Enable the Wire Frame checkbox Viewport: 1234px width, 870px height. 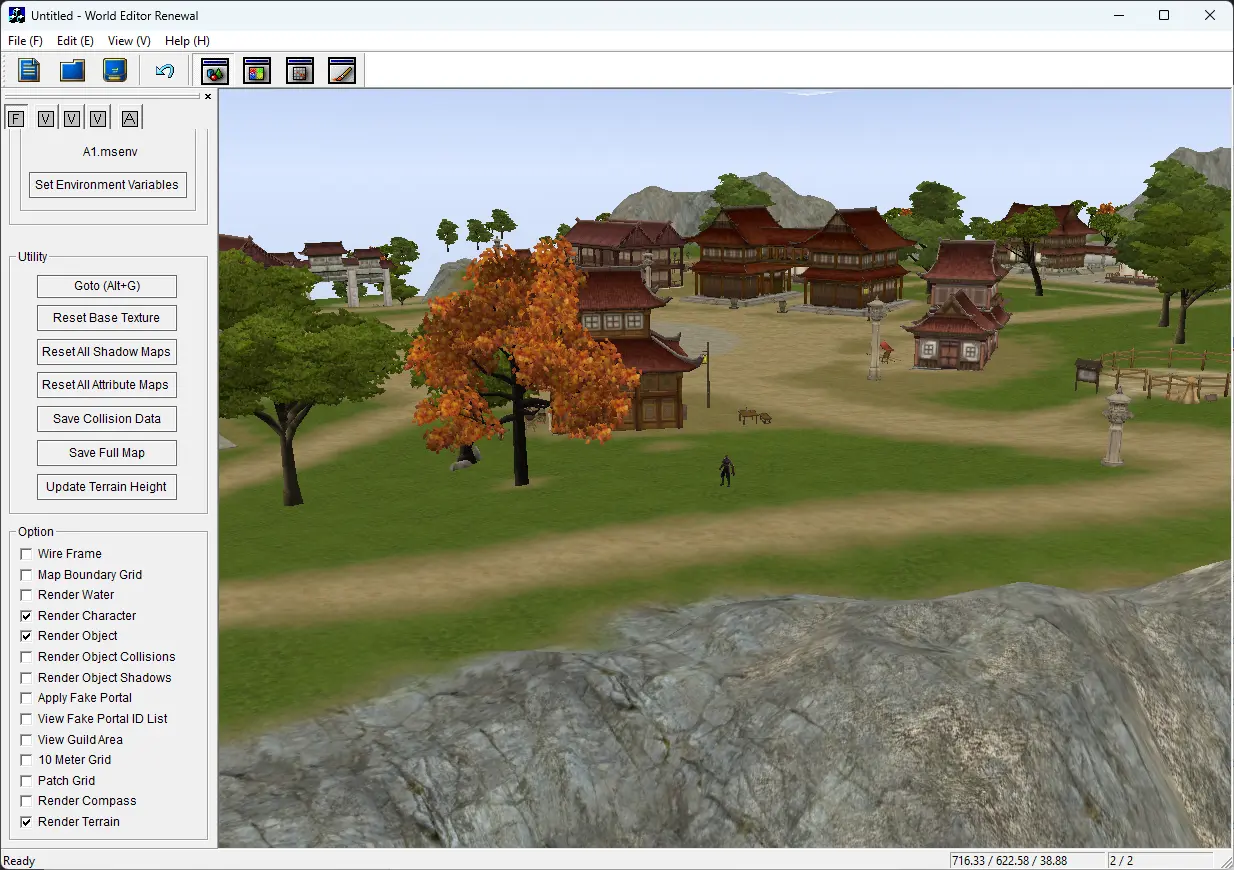pos(26,554)
